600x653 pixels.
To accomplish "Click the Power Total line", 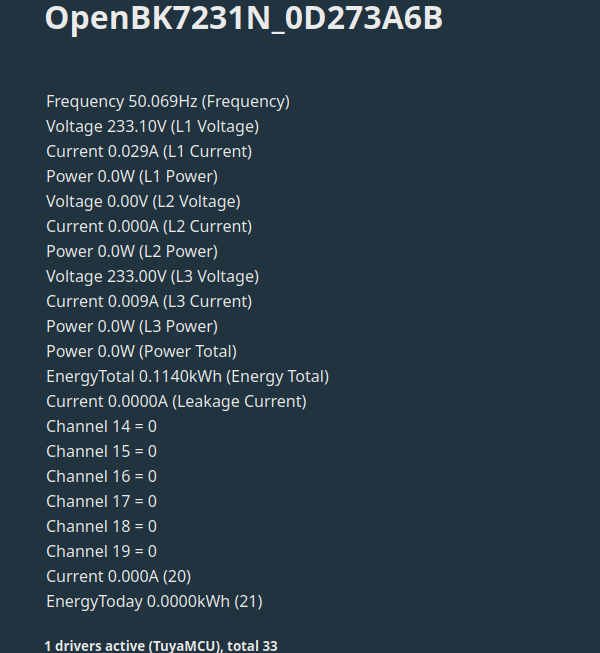I will click(142, 351).
